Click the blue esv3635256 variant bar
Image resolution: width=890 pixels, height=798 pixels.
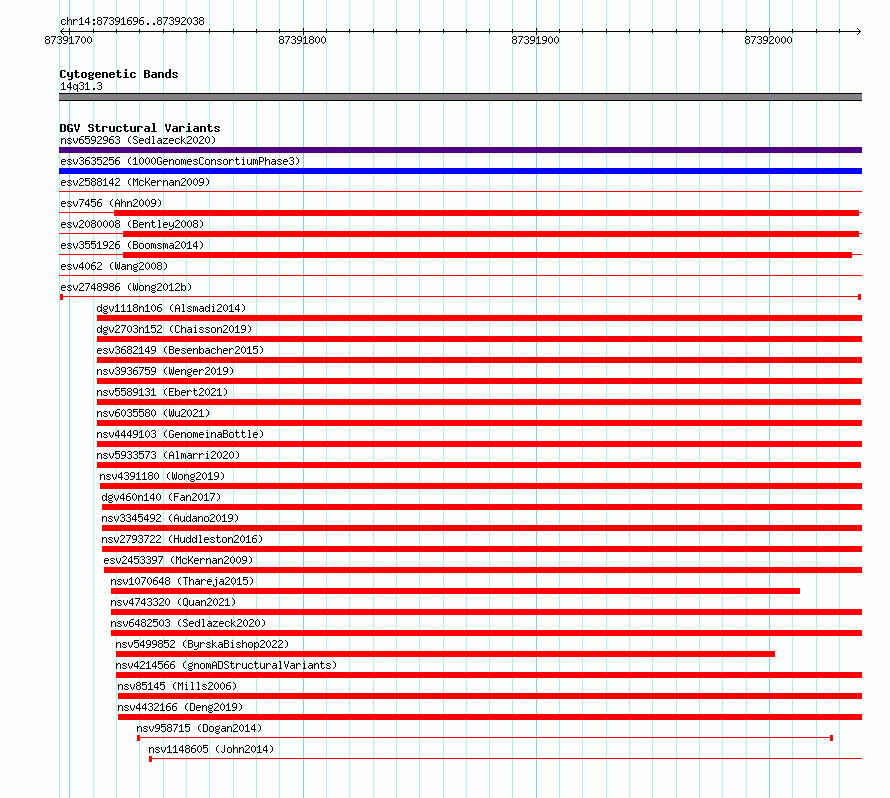tap(460, 171)
